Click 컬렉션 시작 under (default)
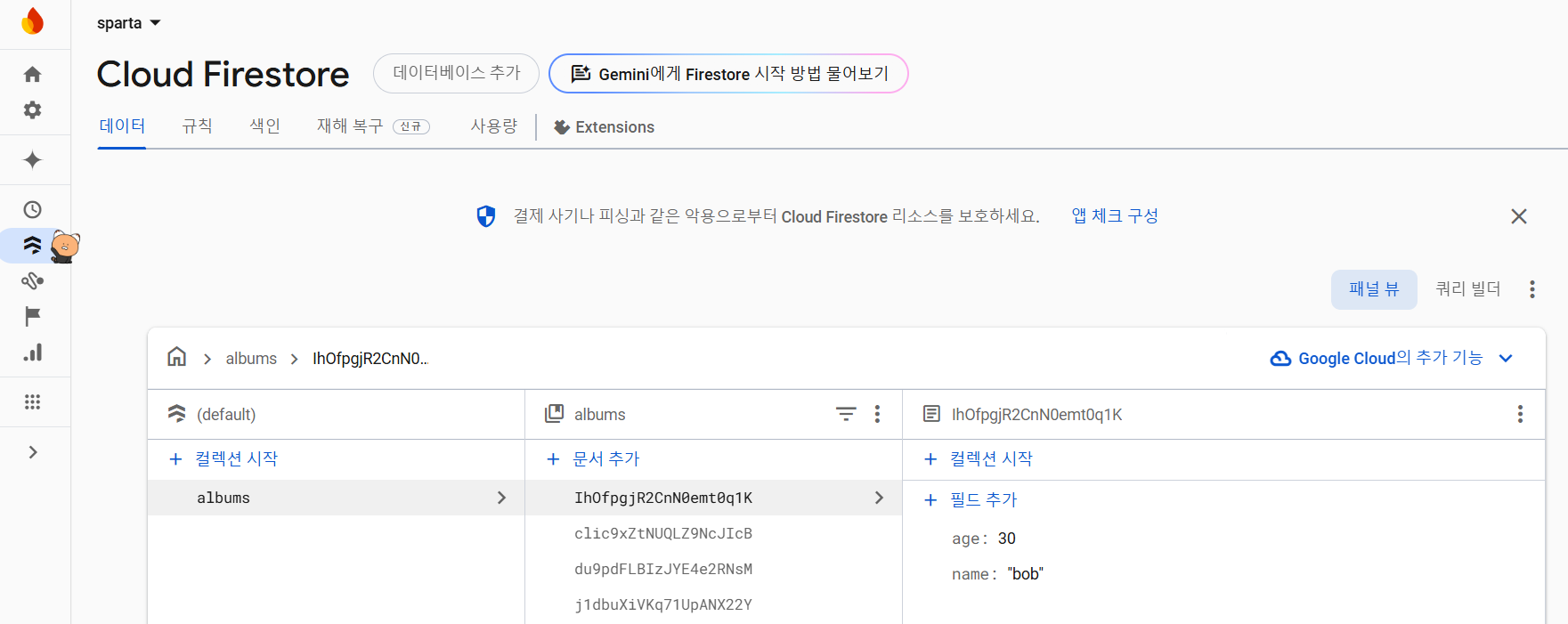1568x624 pixels. pos(223,459)
